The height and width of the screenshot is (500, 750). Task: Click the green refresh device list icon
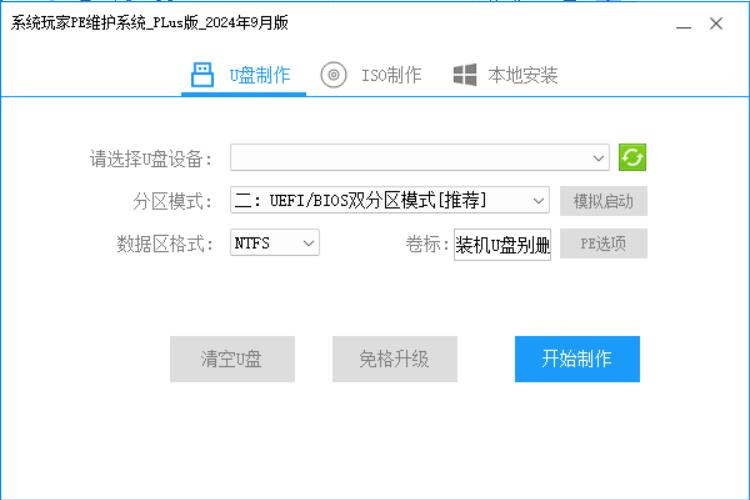632,157
